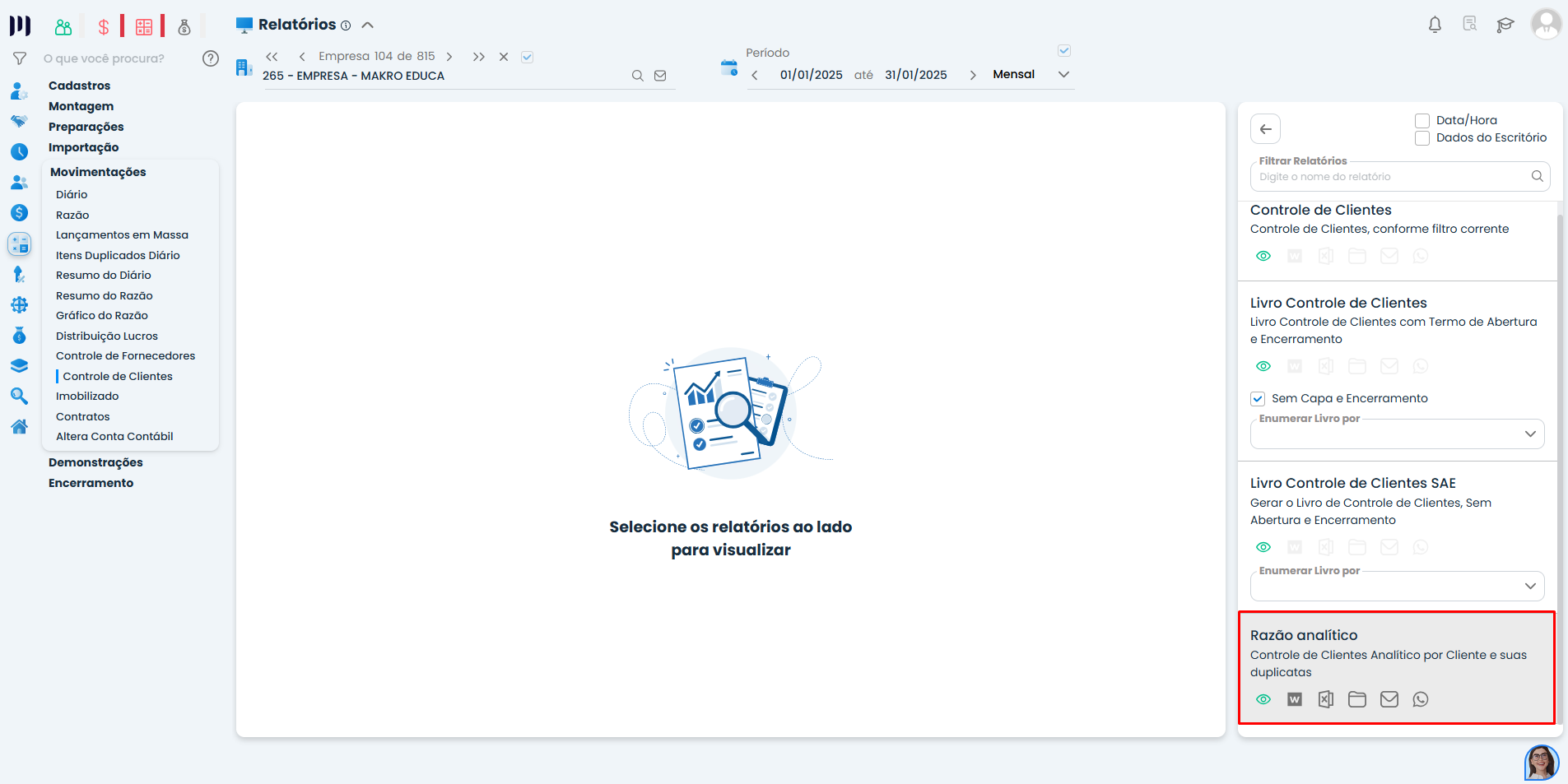The width and height of the screenshot is (1568, 784).
Task: Toggle the checkbox next to company navigation
Action: coord(528,57)
